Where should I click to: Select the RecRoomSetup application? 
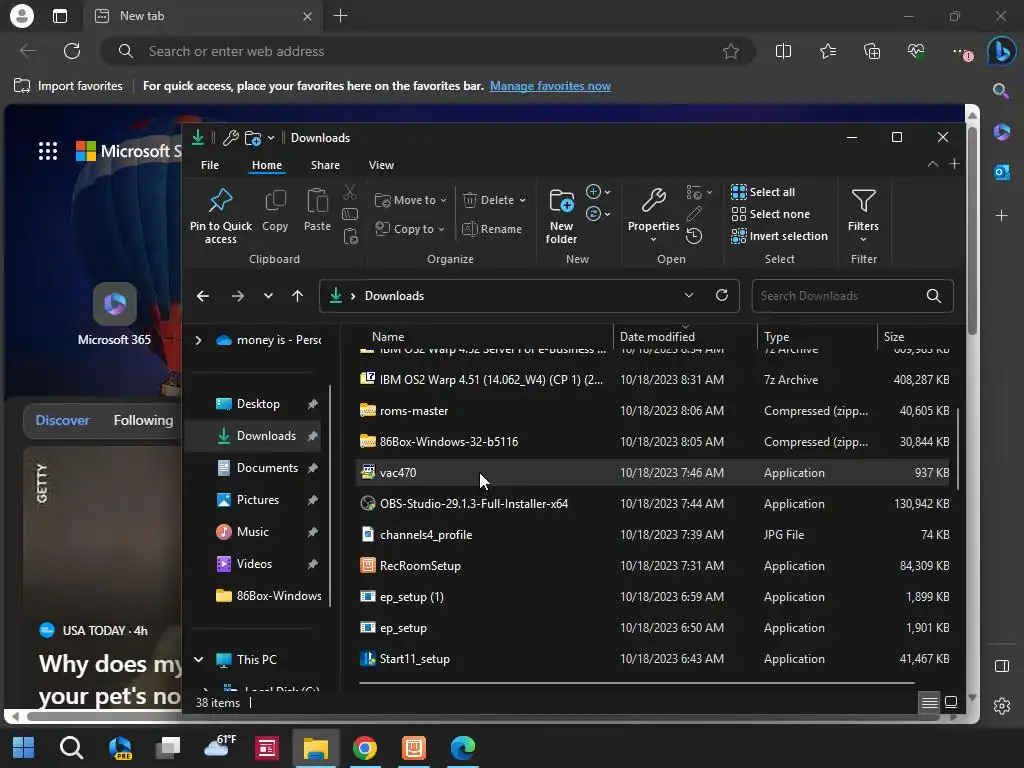[x=654, y=566]
